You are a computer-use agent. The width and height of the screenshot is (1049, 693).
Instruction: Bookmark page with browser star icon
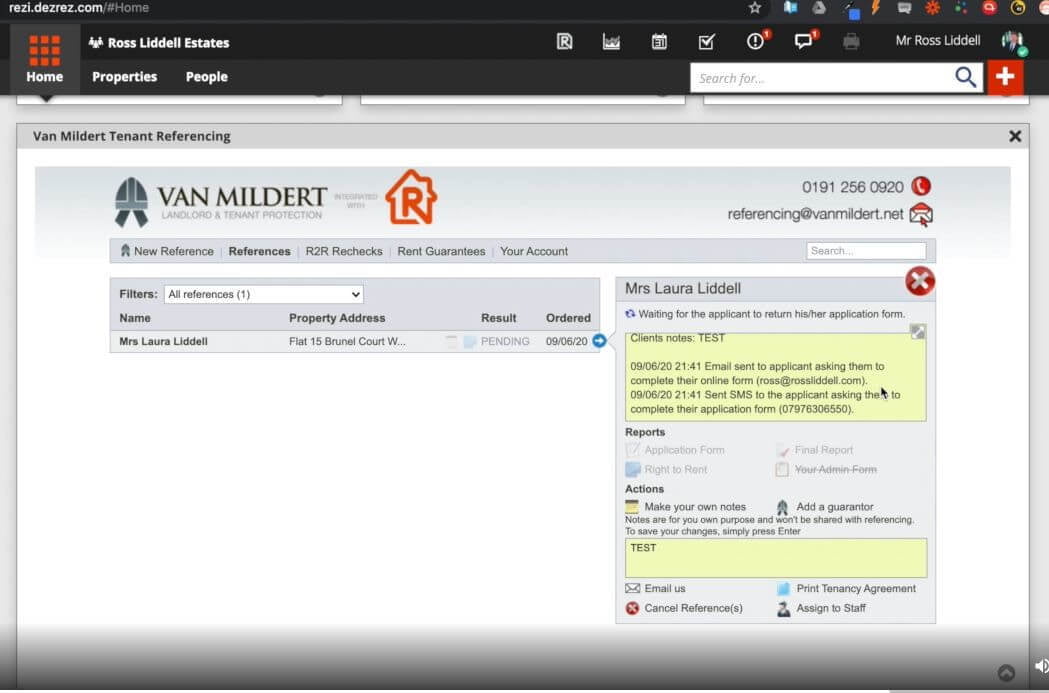click(755, 7)
